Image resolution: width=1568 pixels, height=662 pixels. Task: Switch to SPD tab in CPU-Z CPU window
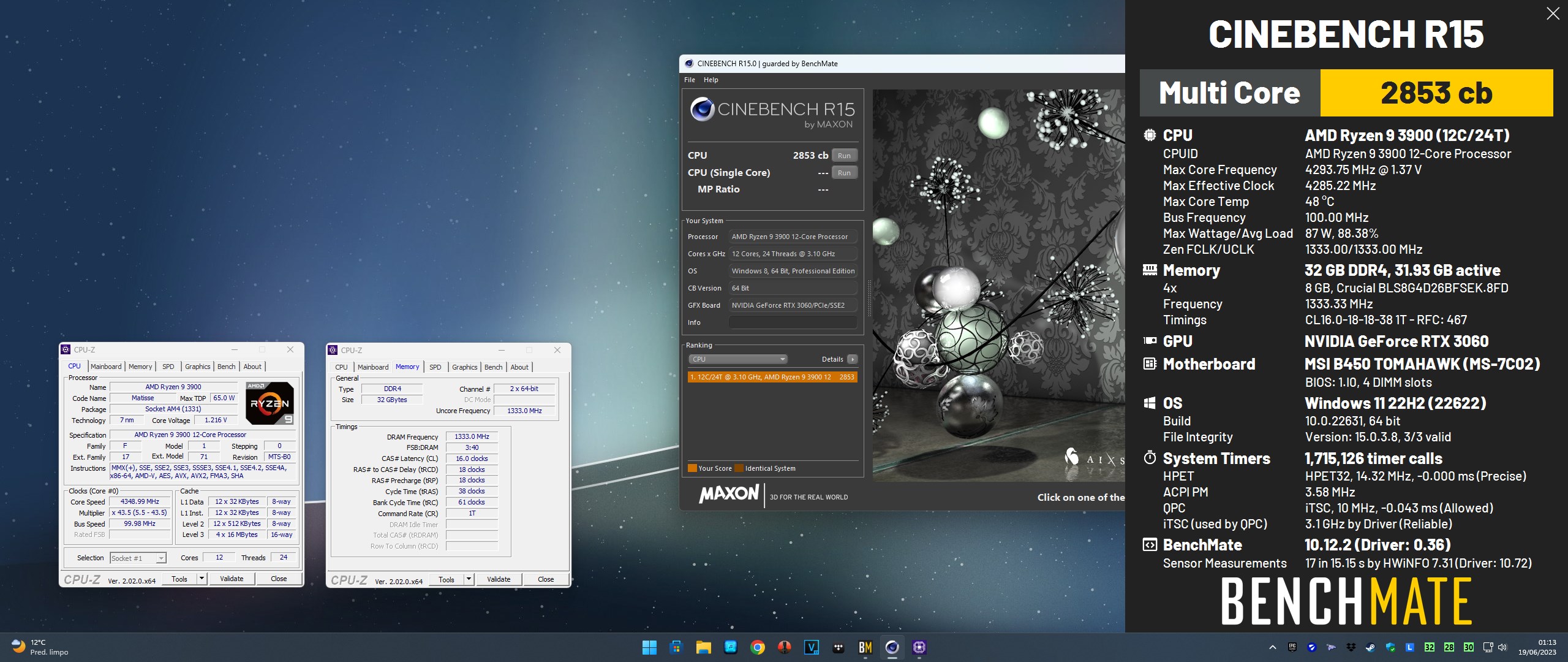tap(168, 367)
